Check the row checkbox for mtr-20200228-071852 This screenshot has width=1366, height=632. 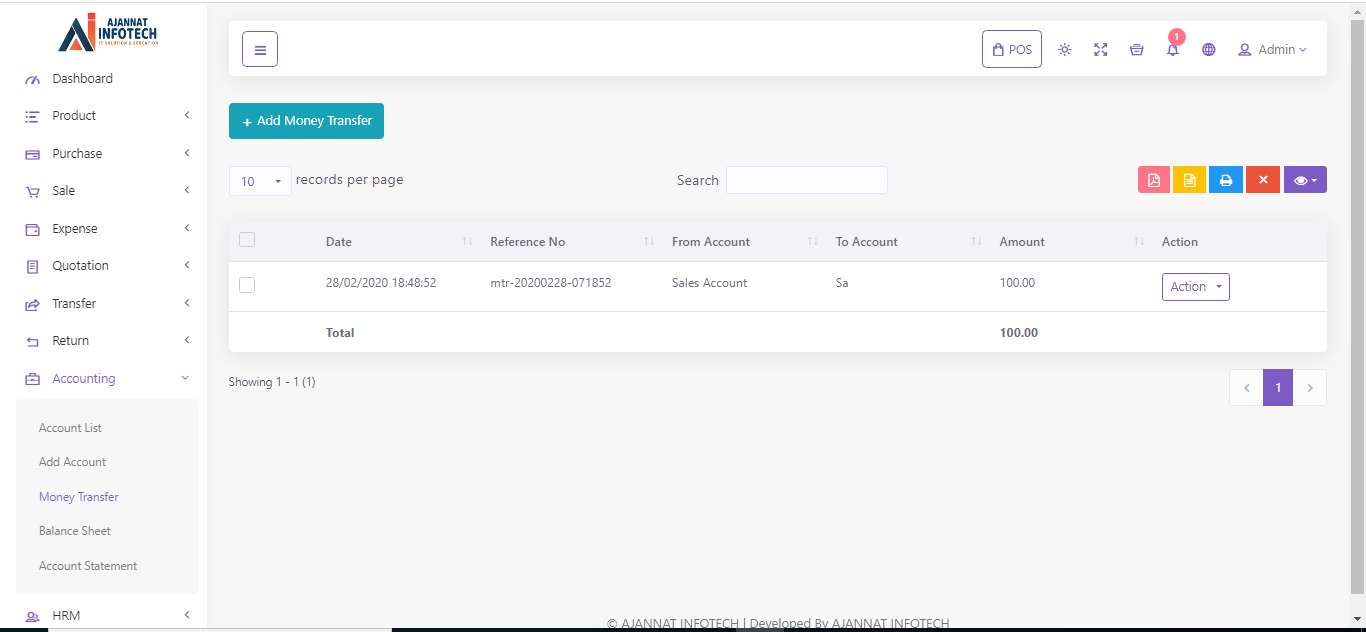point(247,285)
